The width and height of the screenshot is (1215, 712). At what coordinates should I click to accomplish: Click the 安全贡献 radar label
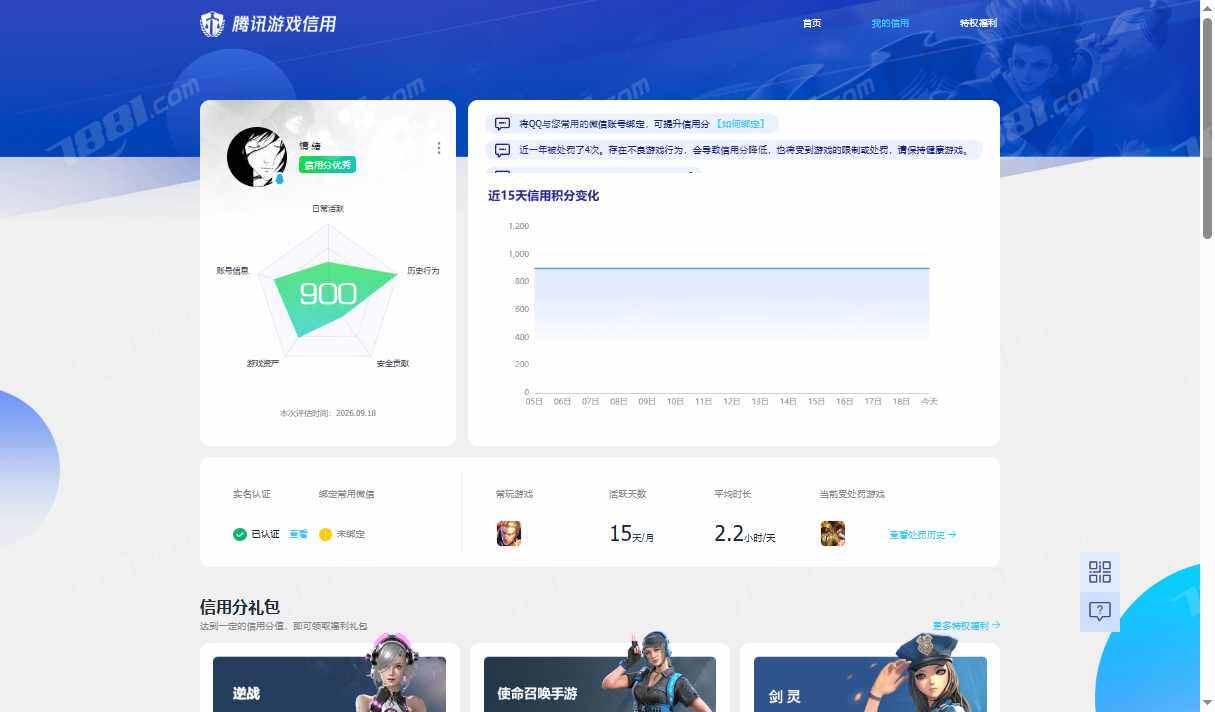(x=393, y=363)
